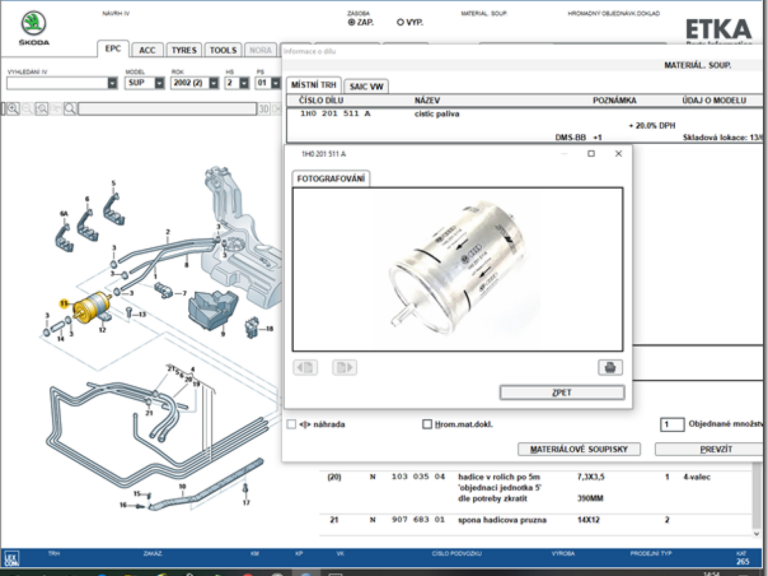Expand the ROK dropdown showing 2002 (2)
Viewport: 768px width, 576px height.
pos(213,83)
